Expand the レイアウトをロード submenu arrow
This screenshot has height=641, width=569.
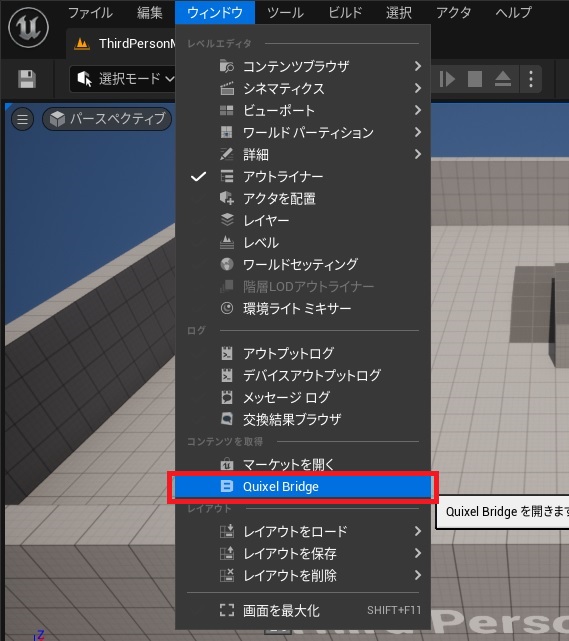[417, 531]
